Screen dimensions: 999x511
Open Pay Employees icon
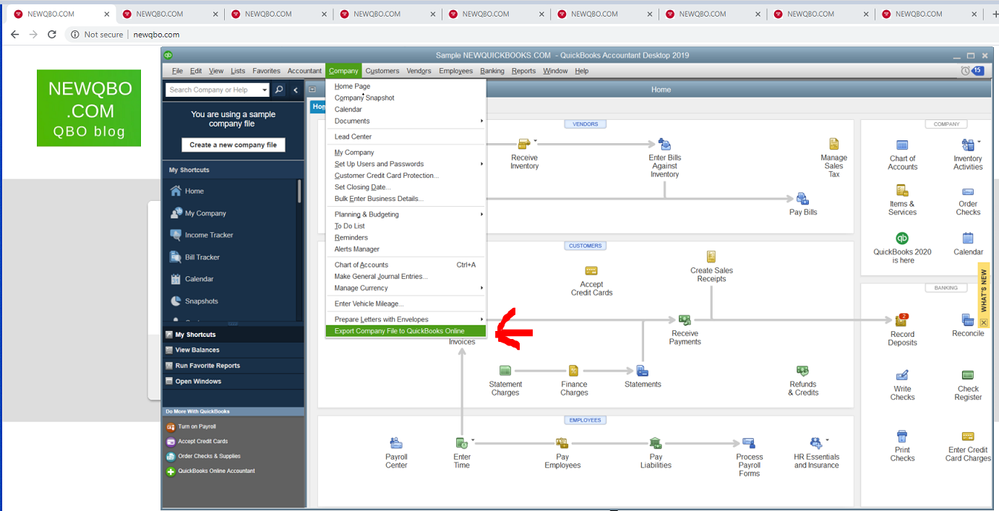pyautogui.click(x=562, y=443)
